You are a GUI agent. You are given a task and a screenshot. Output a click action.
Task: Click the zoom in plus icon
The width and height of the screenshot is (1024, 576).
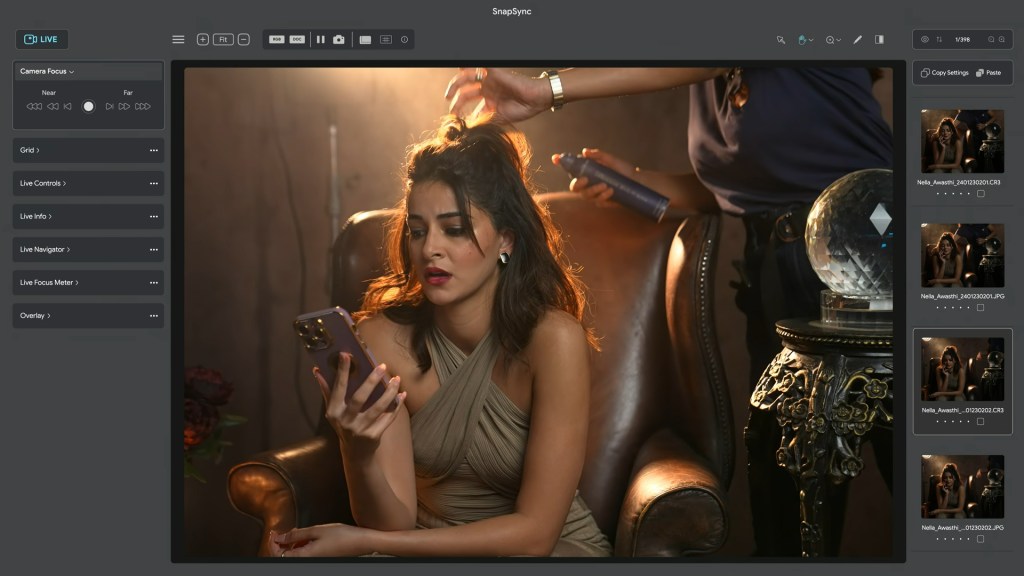click(x=203, y=40)
